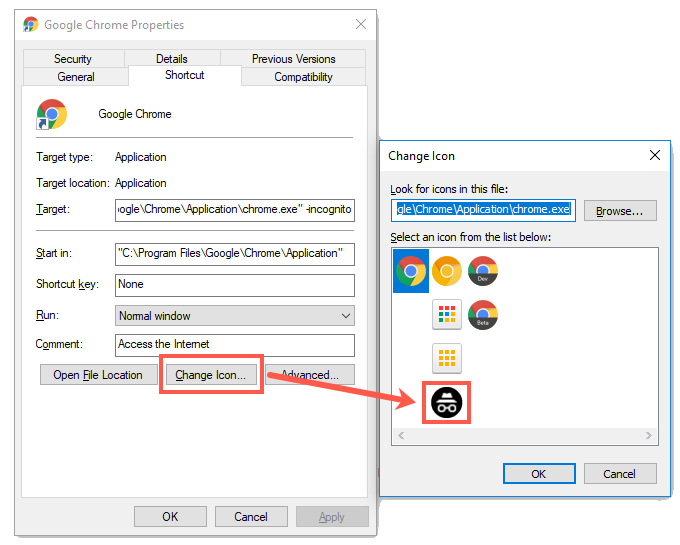Select the standard Chrome icon in list
The width and height of the screenshot is (680, 545).
[x=411, y=271]
